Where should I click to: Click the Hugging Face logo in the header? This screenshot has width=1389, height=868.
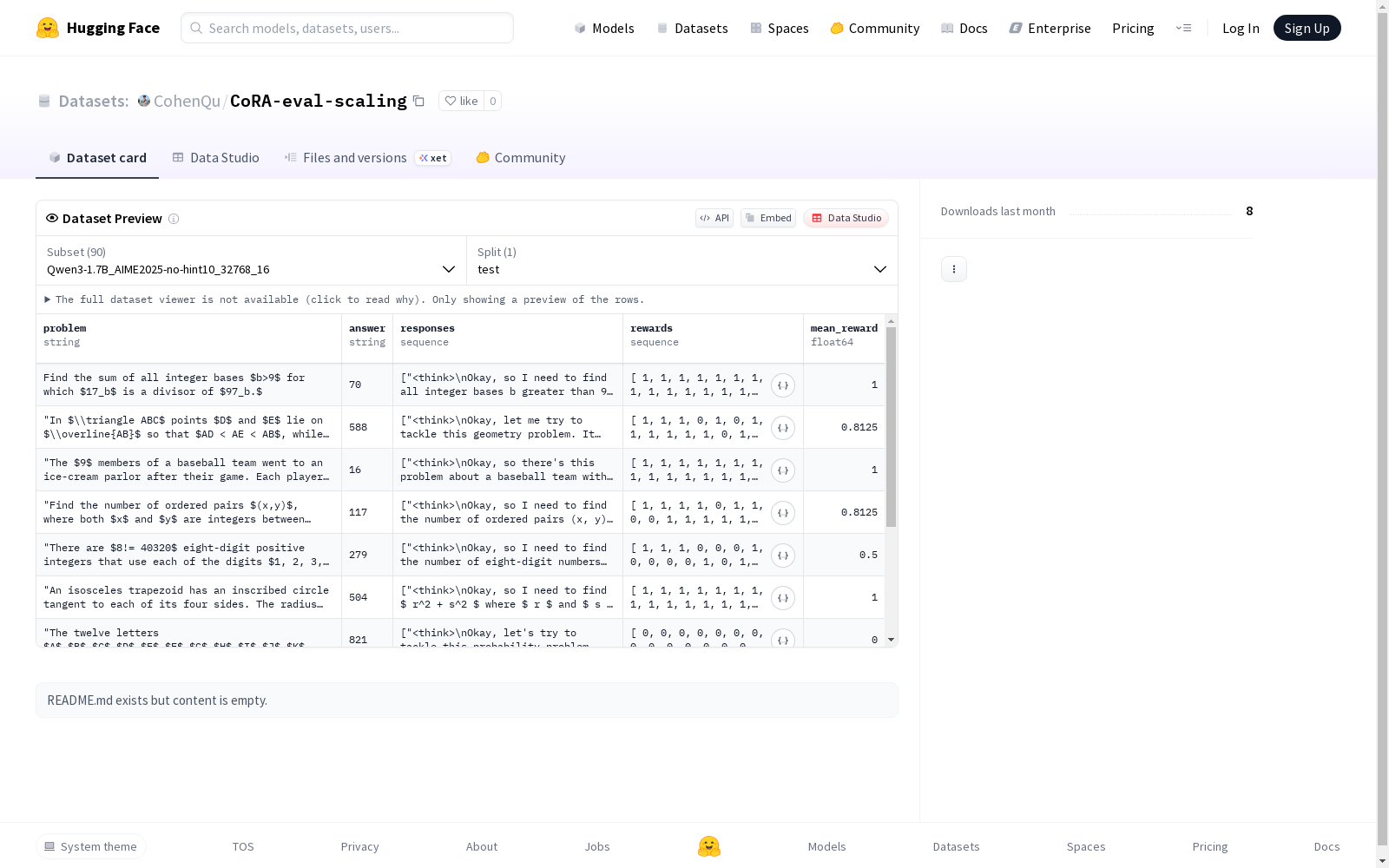click(x=98, y=28)
